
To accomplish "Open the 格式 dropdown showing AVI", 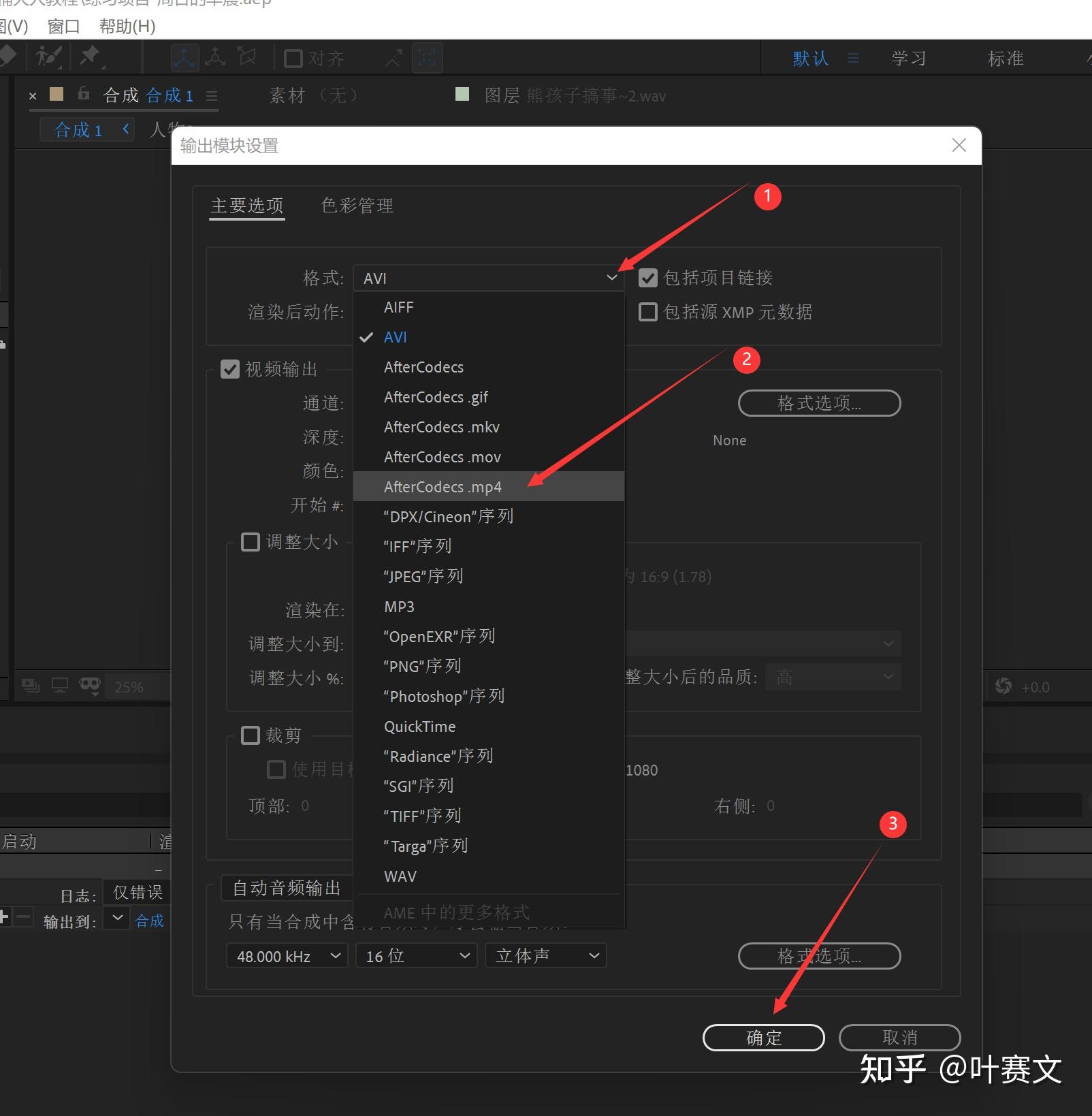I will point(487,278).
